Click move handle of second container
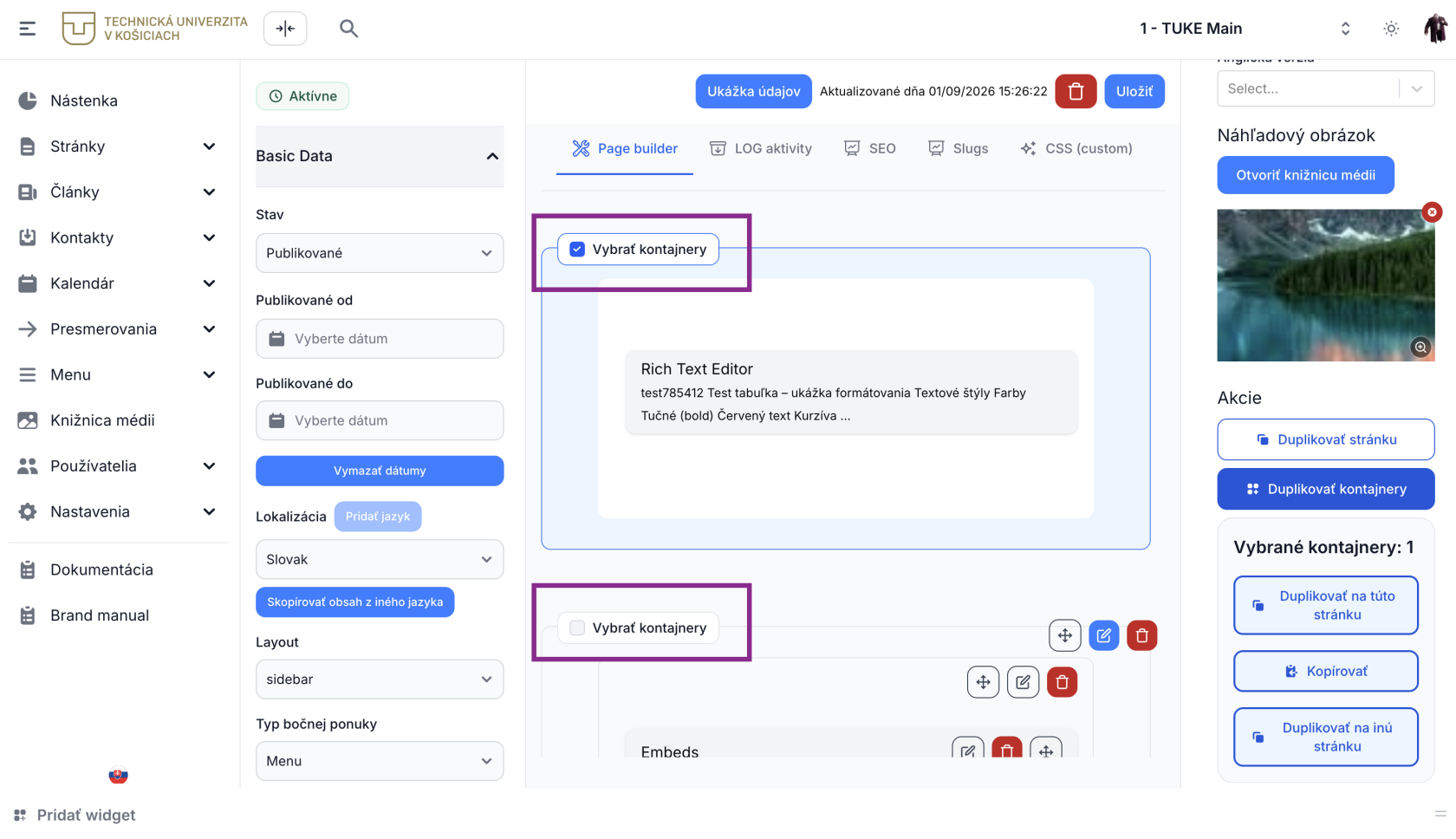Screen dimensions: 1456x839 (1065, 635)
